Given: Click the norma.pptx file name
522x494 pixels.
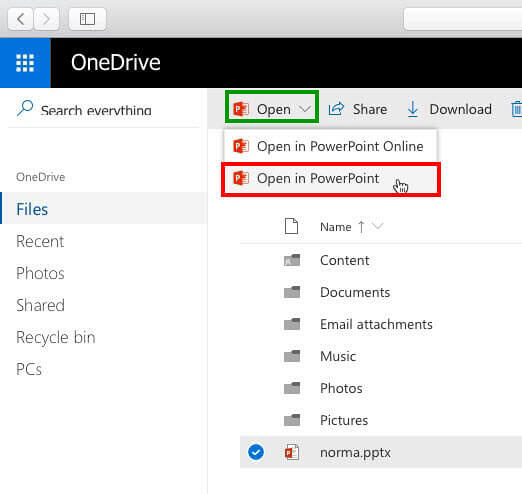Looking at the screenshot, I should 355,453.
